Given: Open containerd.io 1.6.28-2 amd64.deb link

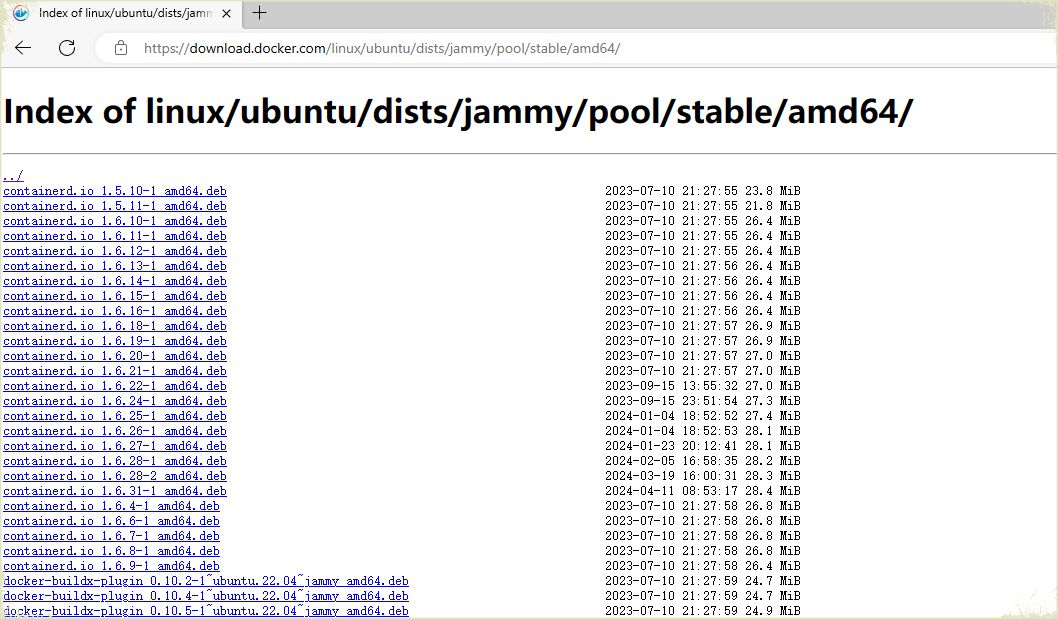Looking at the screenshot, I should coord(115,476).
